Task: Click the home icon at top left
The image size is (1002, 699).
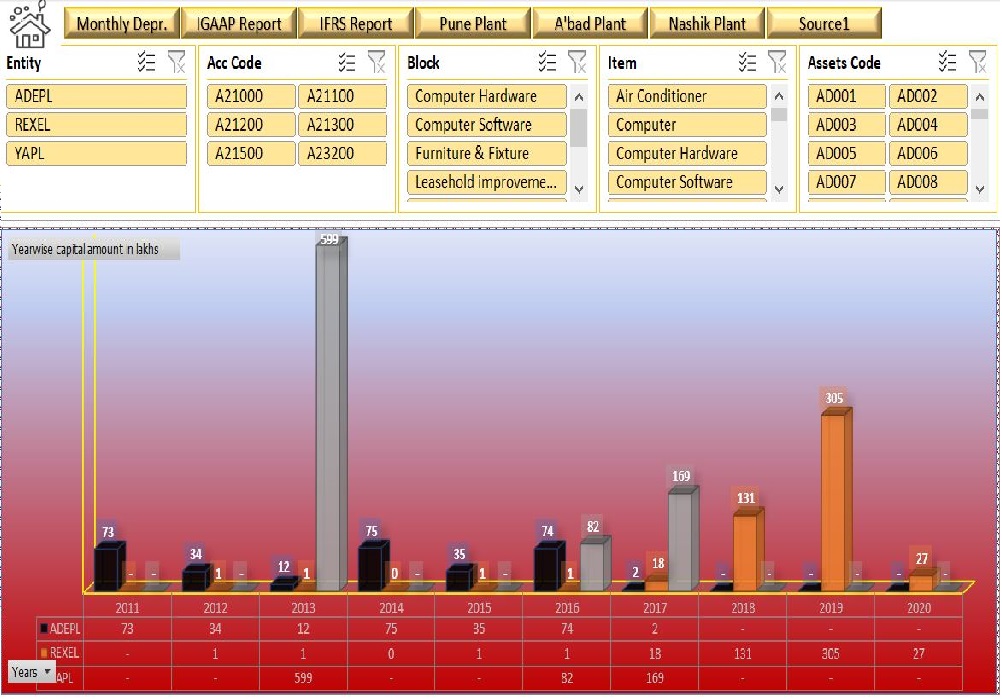Action: coord(29,24)
